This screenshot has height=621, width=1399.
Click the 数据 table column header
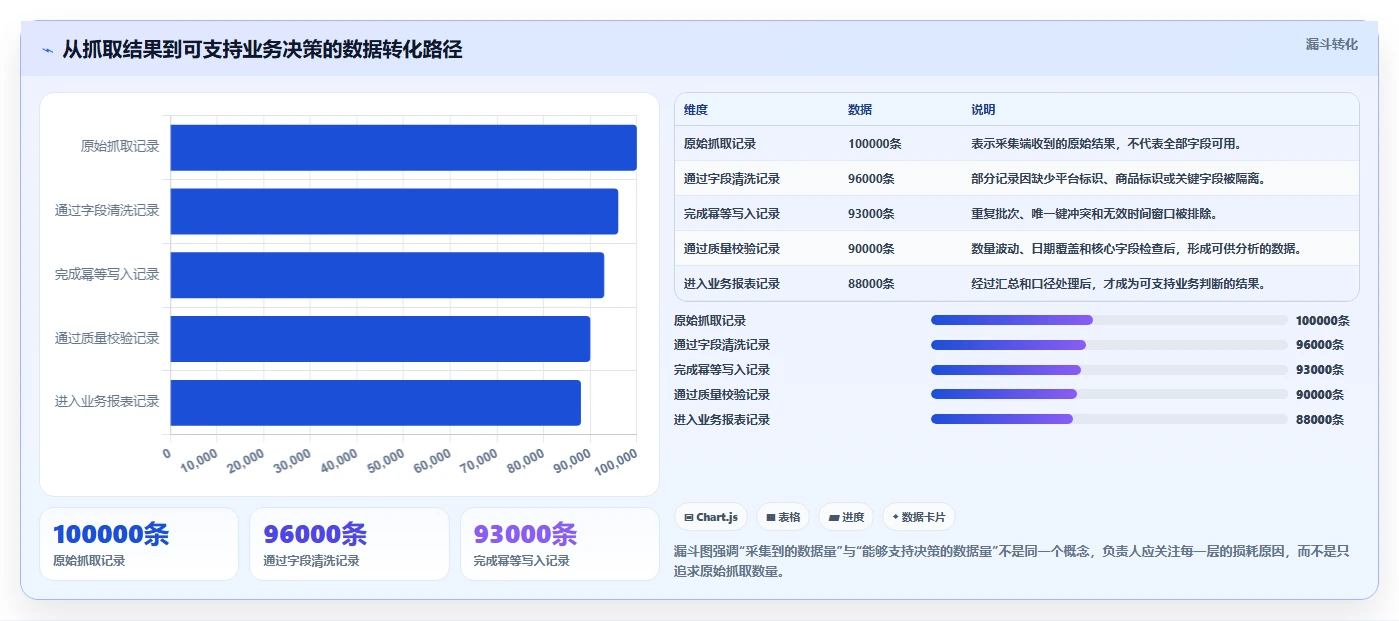coord(860,110)
